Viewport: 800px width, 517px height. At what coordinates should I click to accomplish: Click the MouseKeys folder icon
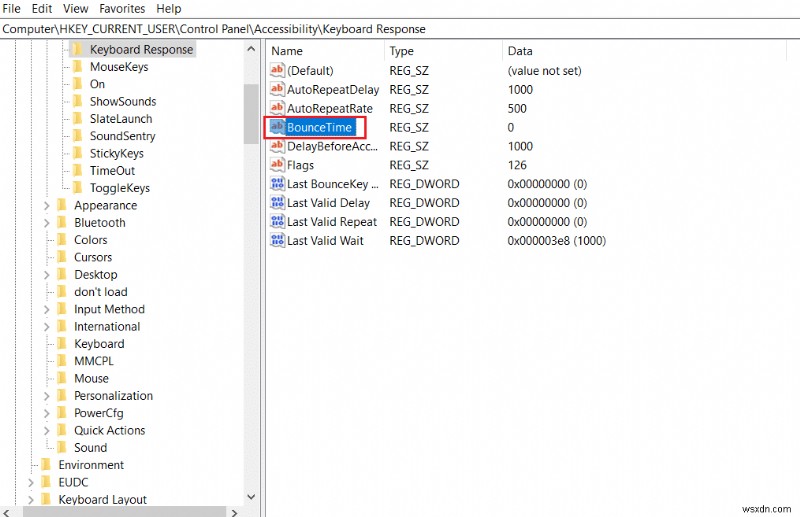tap(77, 67)
